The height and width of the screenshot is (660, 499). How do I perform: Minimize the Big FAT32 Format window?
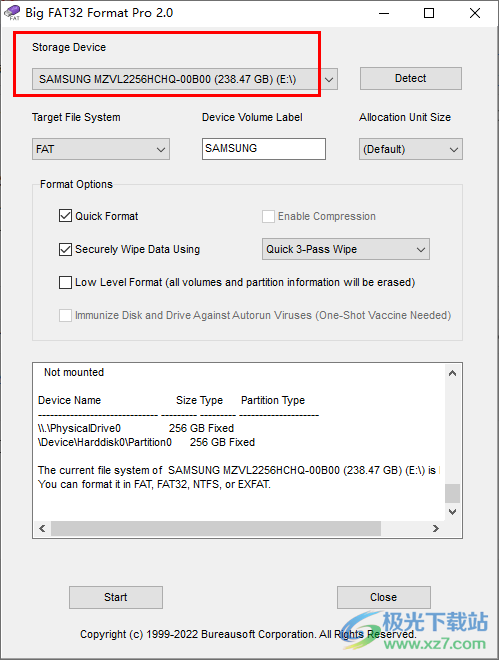click(x=383, y=13)
